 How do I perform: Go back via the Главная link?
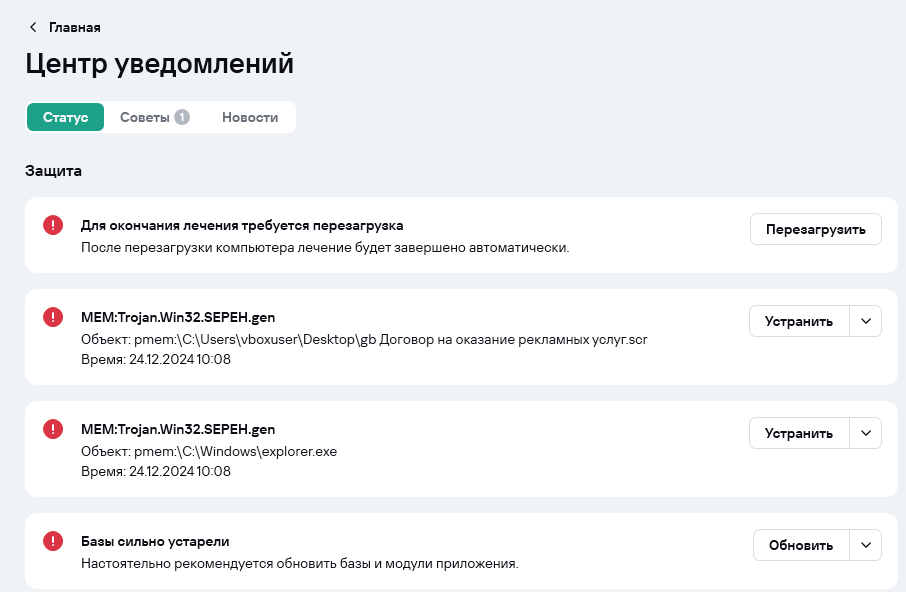click(74, 27)
